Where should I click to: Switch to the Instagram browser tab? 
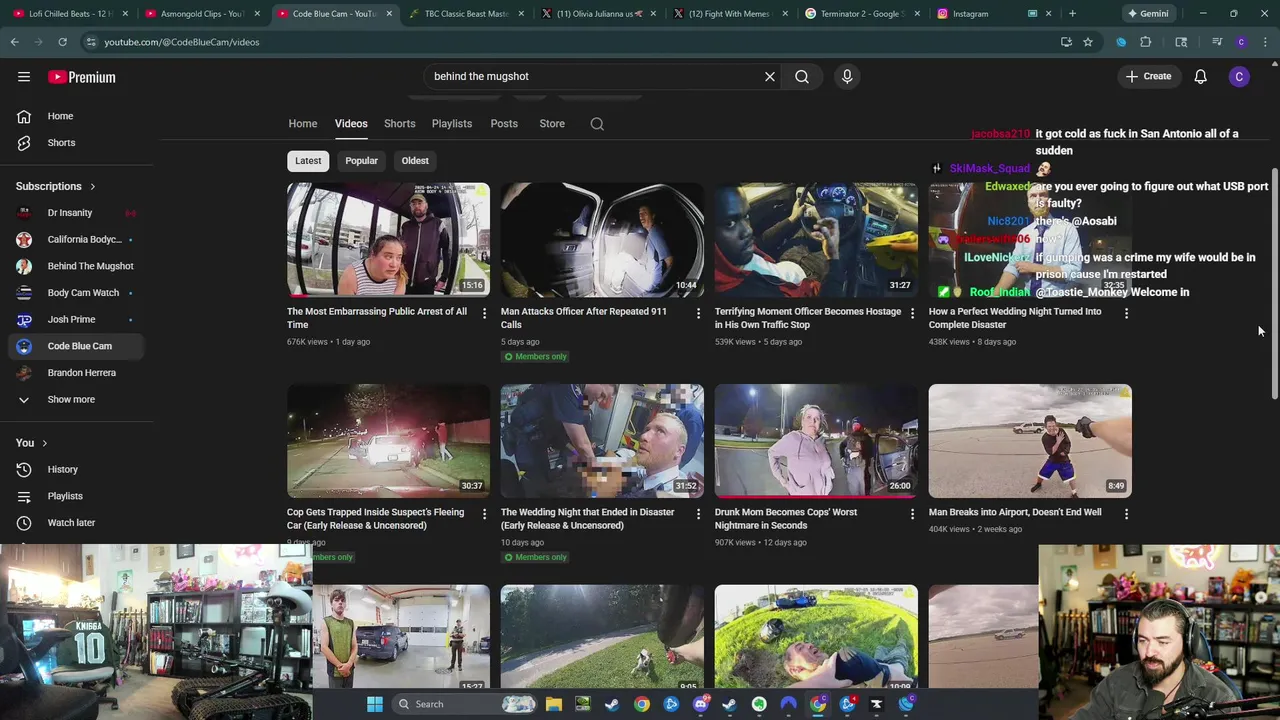[970, 14]
